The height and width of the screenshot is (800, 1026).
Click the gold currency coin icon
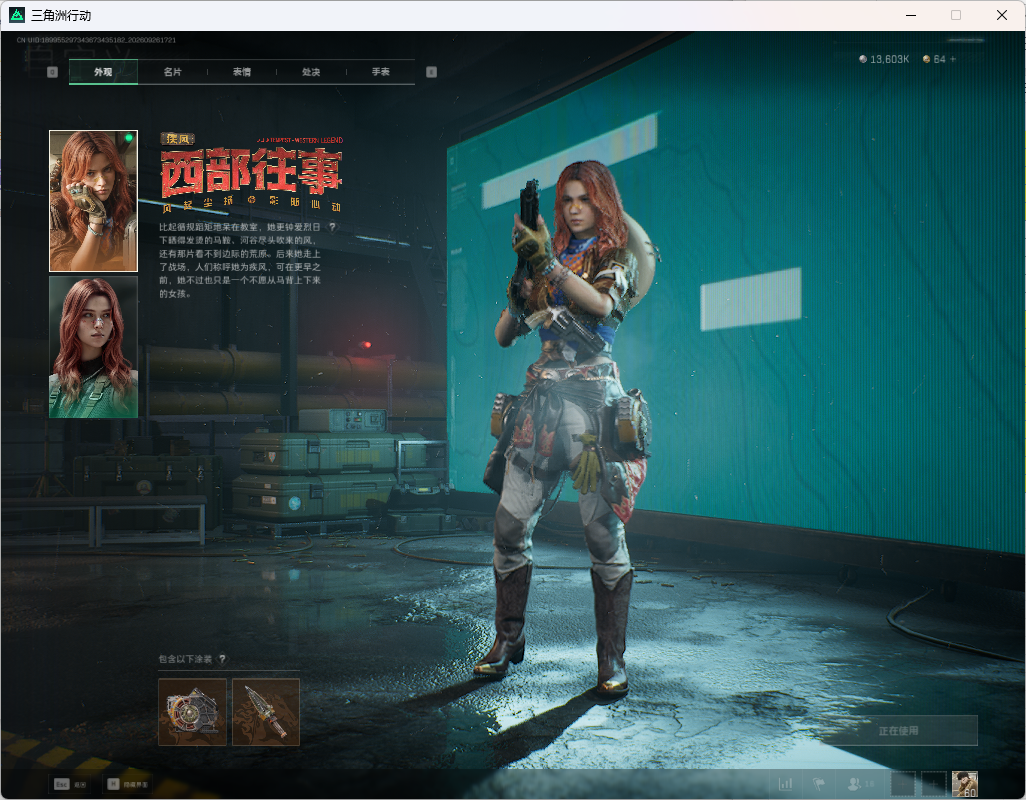[927, 60]
